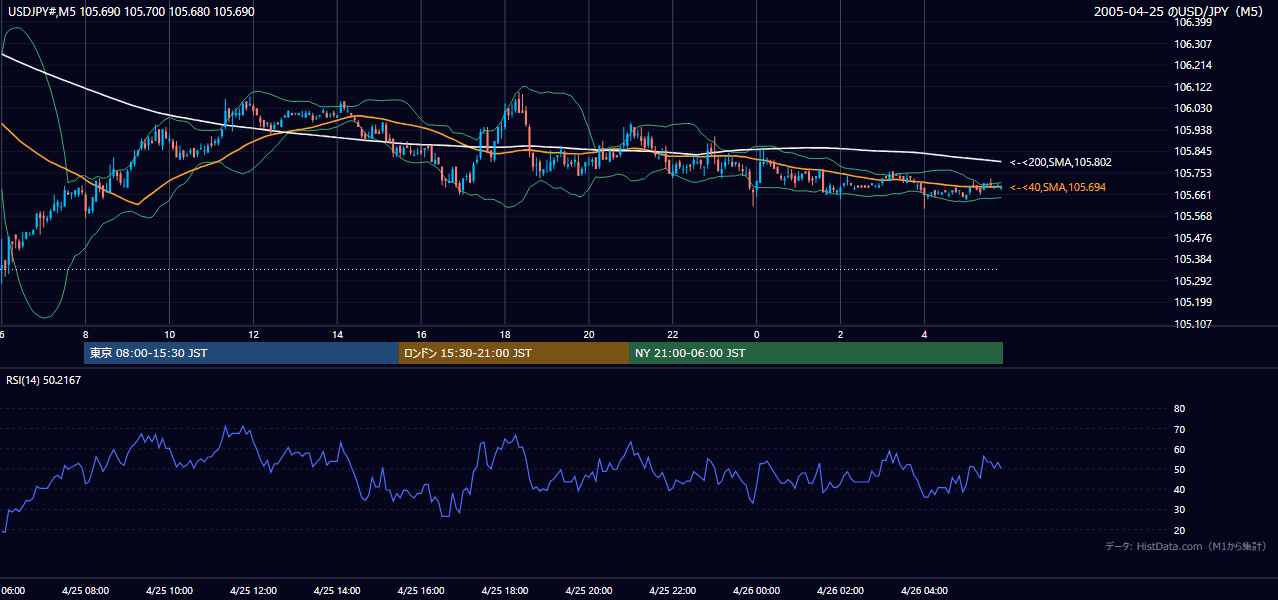Click the 4/25 10:00 time axis label
Image resolution: width=1278 pixels, height=600 pixels.
click(x=169, y=590)
